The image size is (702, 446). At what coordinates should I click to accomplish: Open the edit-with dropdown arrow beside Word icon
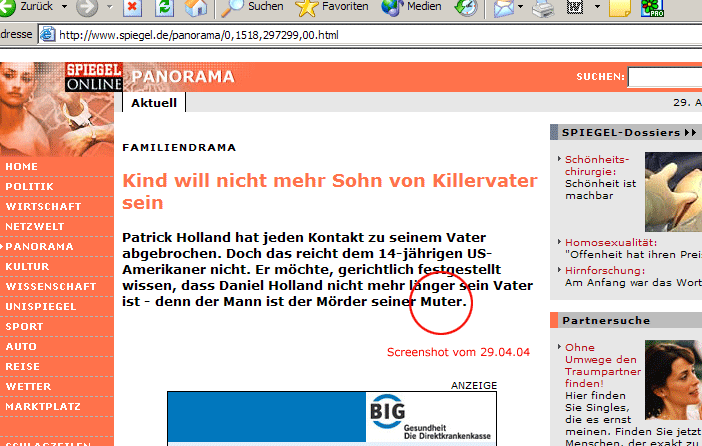tap(597, 7)
